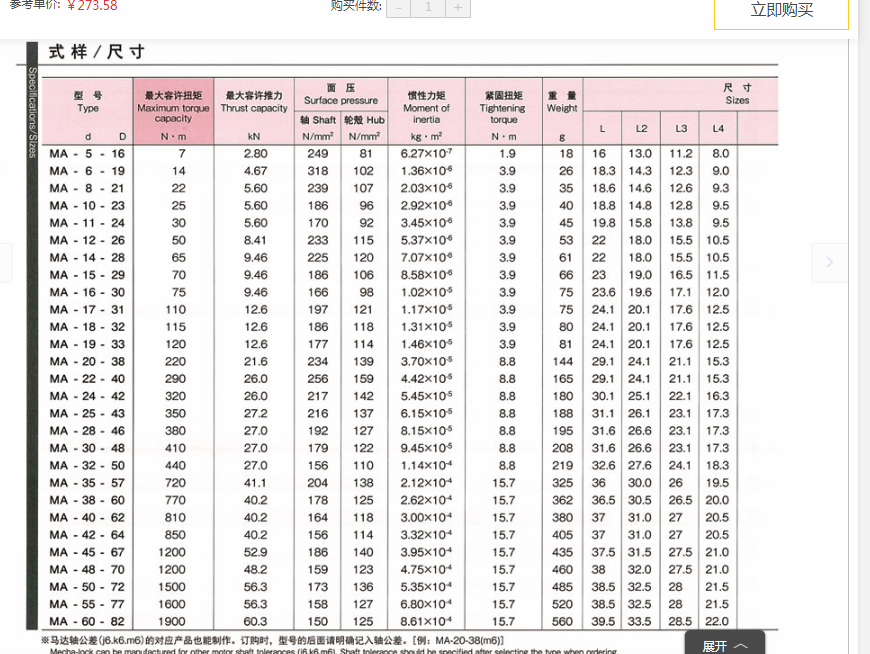Select row MA - 50 - 72
The image size is (870, 654).
click(410, 587)
